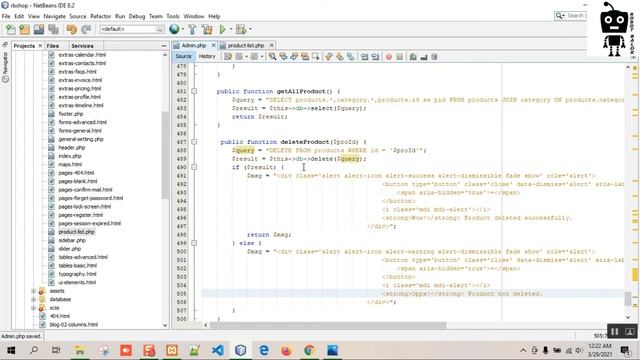Click the Stop Macro Recording icon
Screen dimensions: 640x360
click(x=400, y=57)
